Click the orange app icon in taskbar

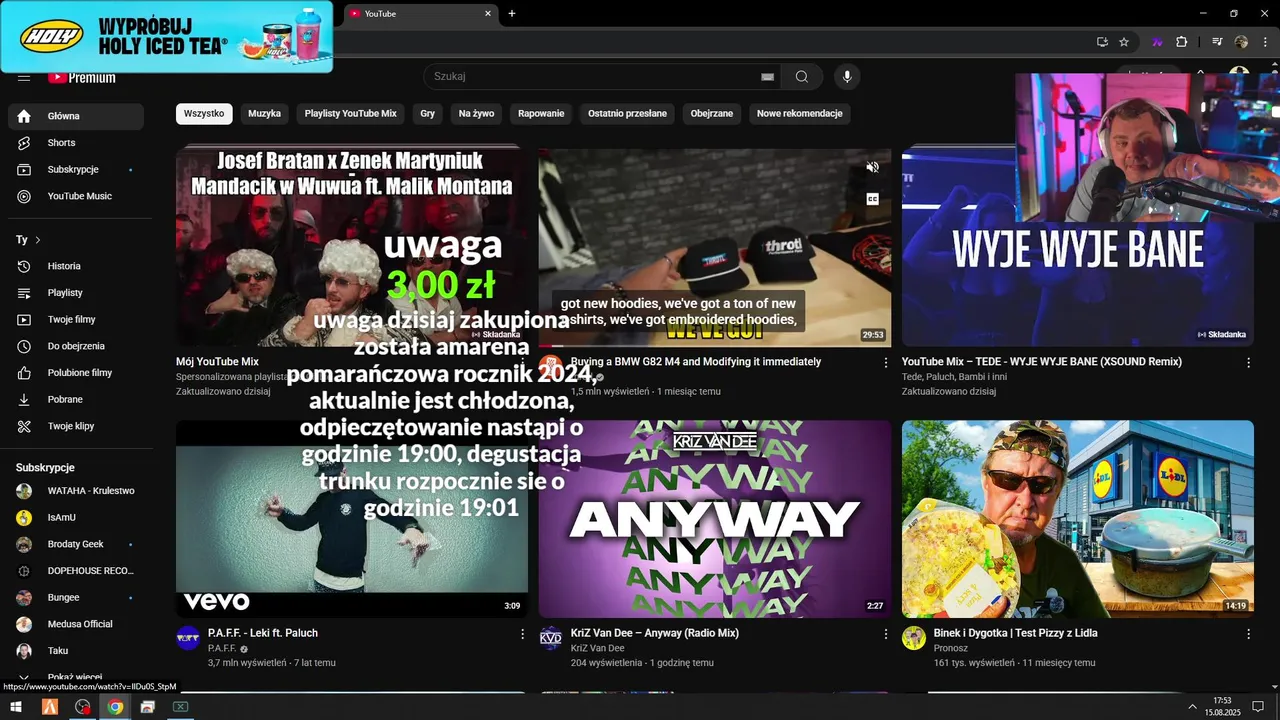pos(49,707)
